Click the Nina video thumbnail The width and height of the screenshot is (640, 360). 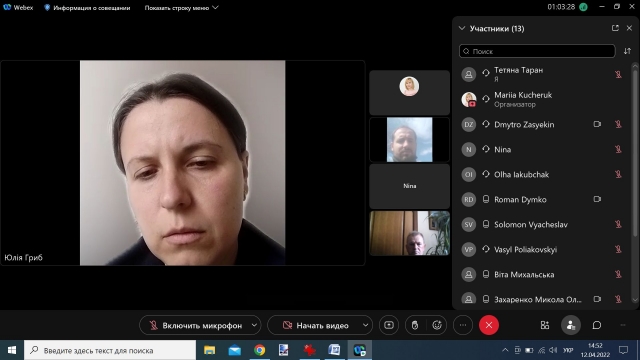[x=409, y=186]
